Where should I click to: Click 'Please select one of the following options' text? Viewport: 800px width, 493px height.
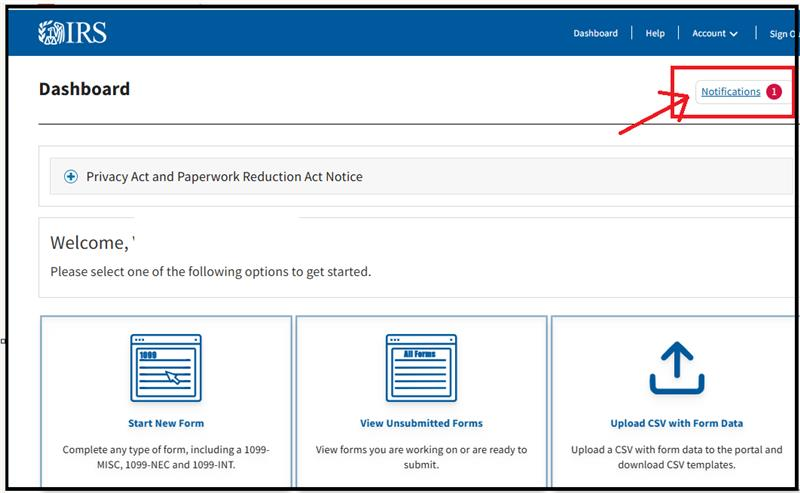(x=210, y=272)
